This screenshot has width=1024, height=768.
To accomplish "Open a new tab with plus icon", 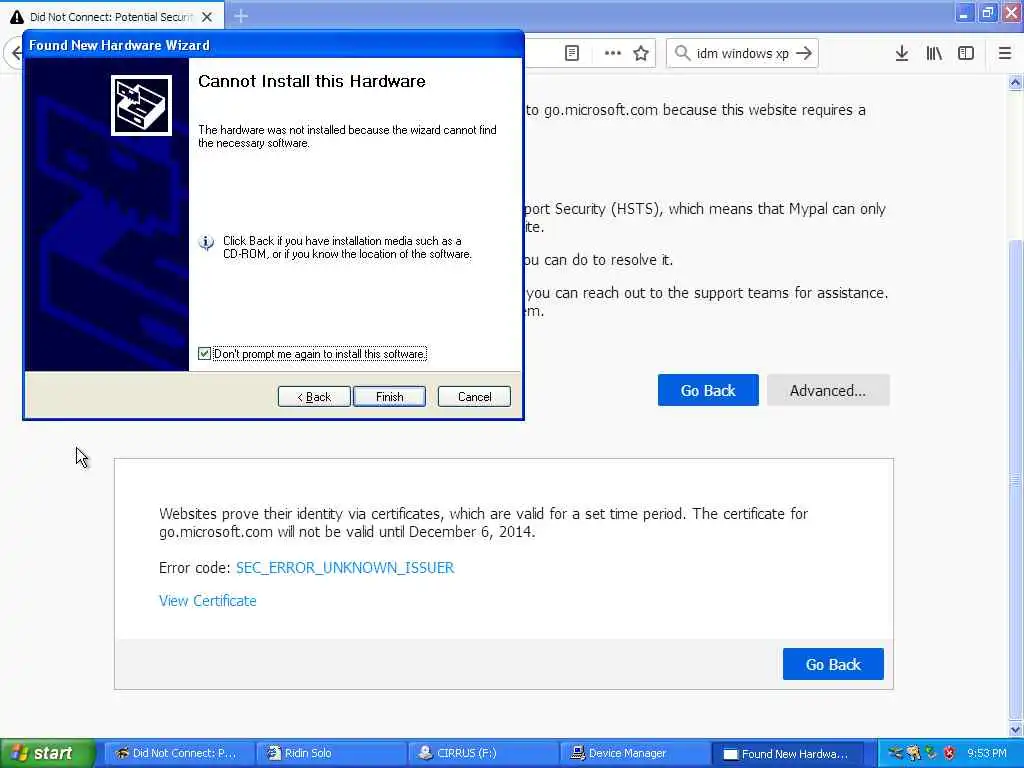I will tap(241, 16).
